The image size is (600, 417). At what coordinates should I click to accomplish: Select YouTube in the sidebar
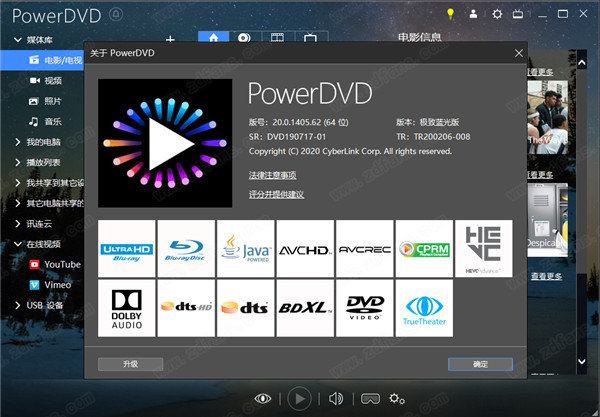(60, 264)
